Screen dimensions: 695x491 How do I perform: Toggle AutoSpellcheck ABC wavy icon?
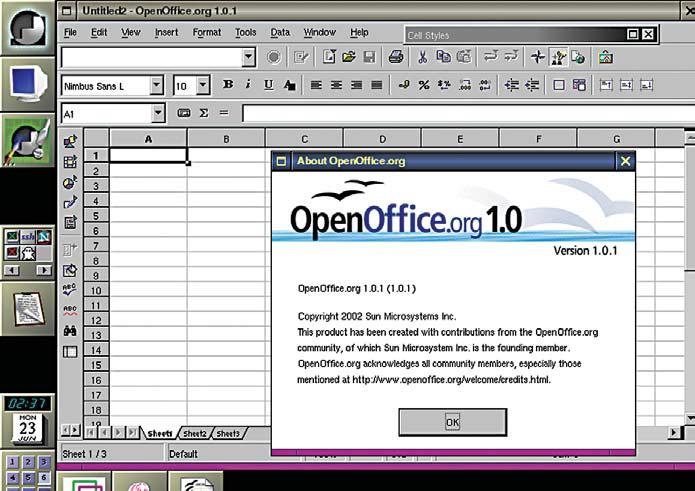tap(70, 310)
